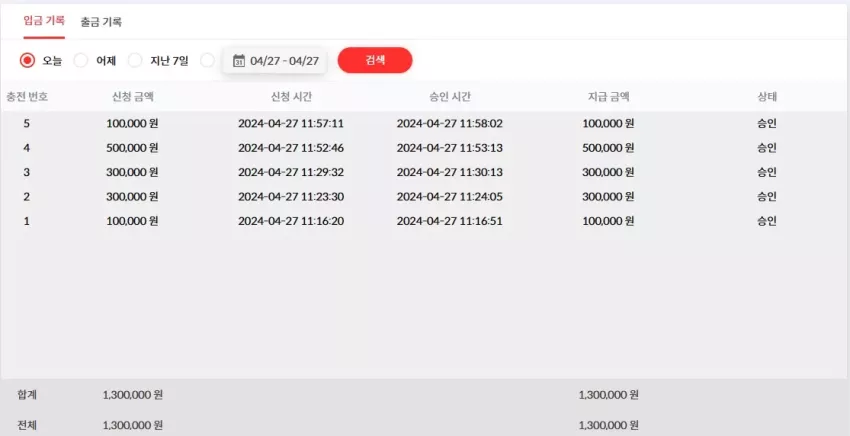Click the 합계 requested total 1,300,000 원
This screenshot has width=850, height=436.
pyautogui.click(x=132, y=395)
